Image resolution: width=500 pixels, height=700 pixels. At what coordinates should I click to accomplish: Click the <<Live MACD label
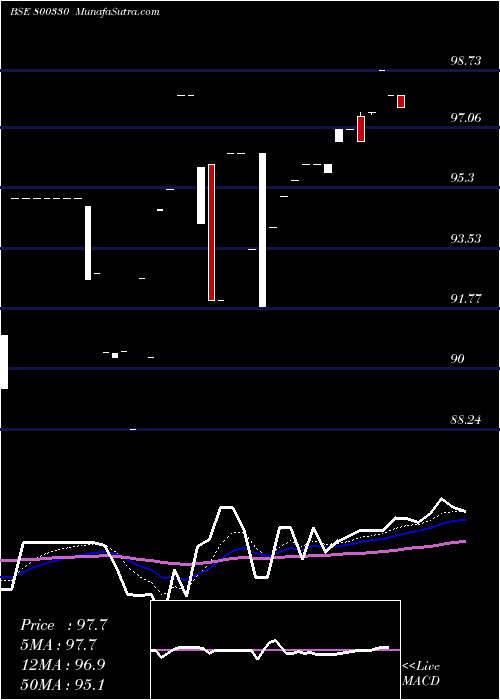(421, 673)
